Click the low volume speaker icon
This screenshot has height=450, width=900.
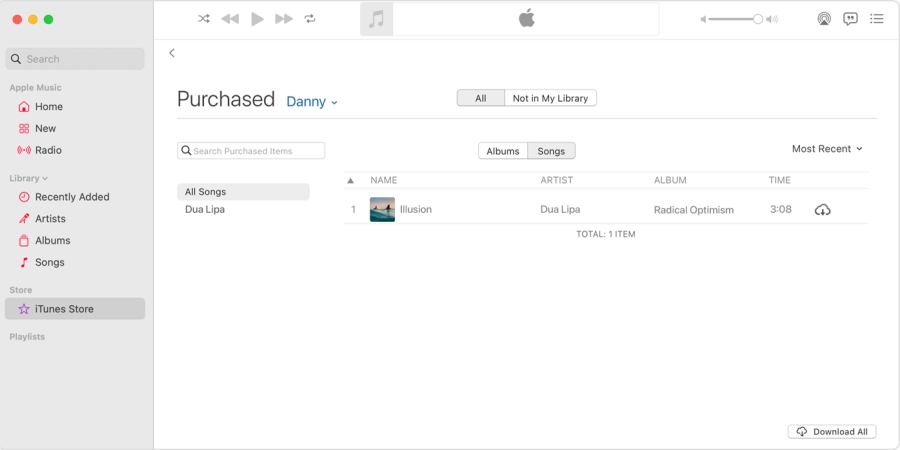click(x=703, y=20)
